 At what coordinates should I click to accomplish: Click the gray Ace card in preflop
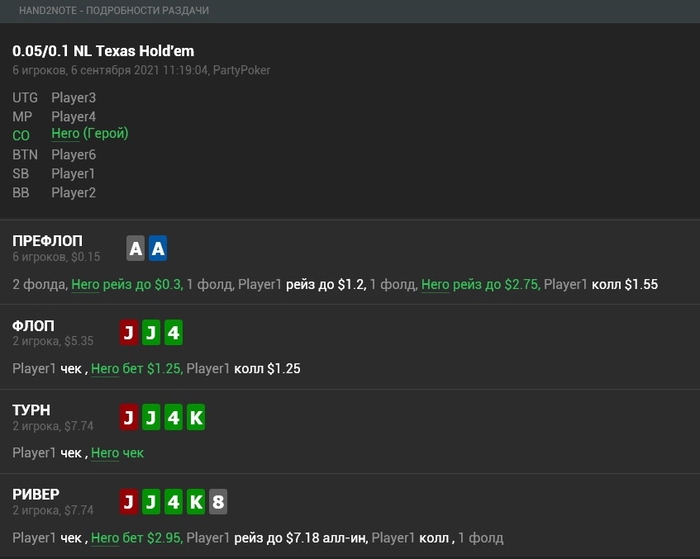pyautogui.click(x=136, y=249)
